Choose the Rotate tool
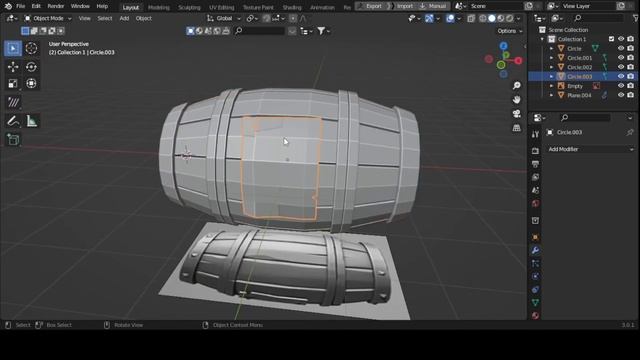The image size is (640, 360). [31, 67]
